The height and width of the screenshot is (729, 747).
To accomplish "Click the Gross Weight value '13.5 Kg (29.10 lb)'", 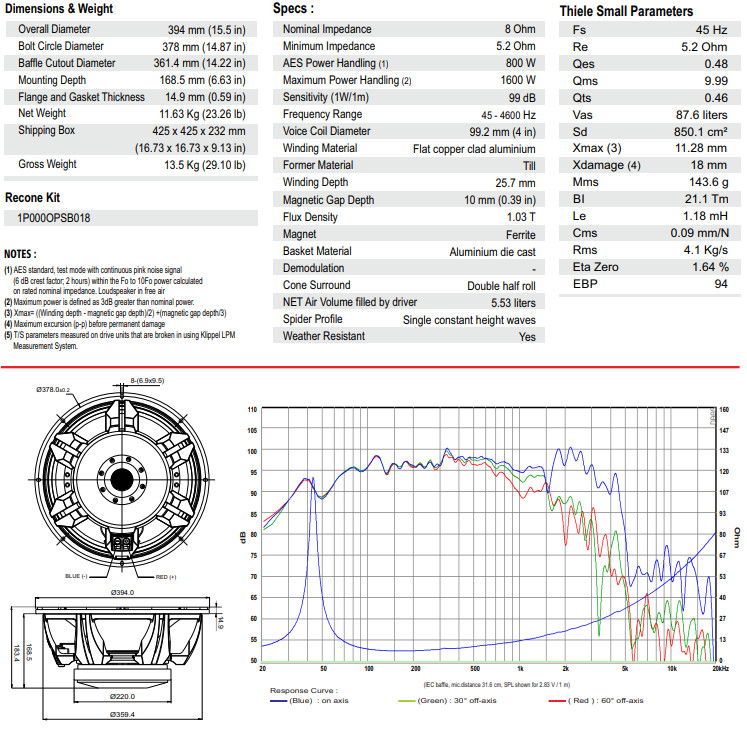I will coord(204,165).
